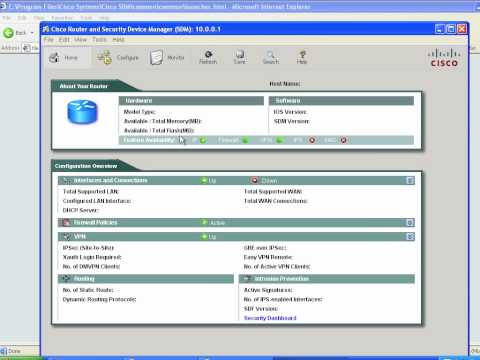480x360 pixels.
Task: Click the GRE over IPSec label
Action: [265, 248]
